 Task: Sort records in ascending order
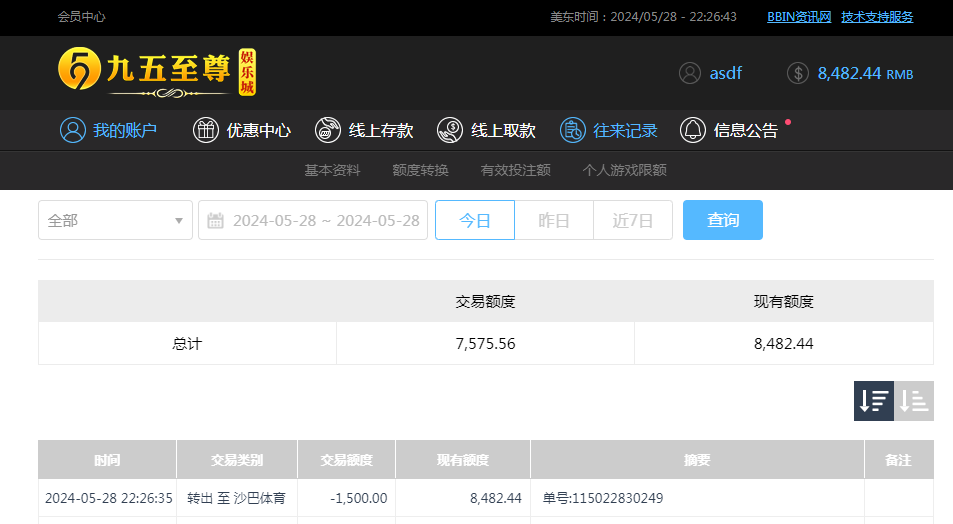[x=914, y=401]
